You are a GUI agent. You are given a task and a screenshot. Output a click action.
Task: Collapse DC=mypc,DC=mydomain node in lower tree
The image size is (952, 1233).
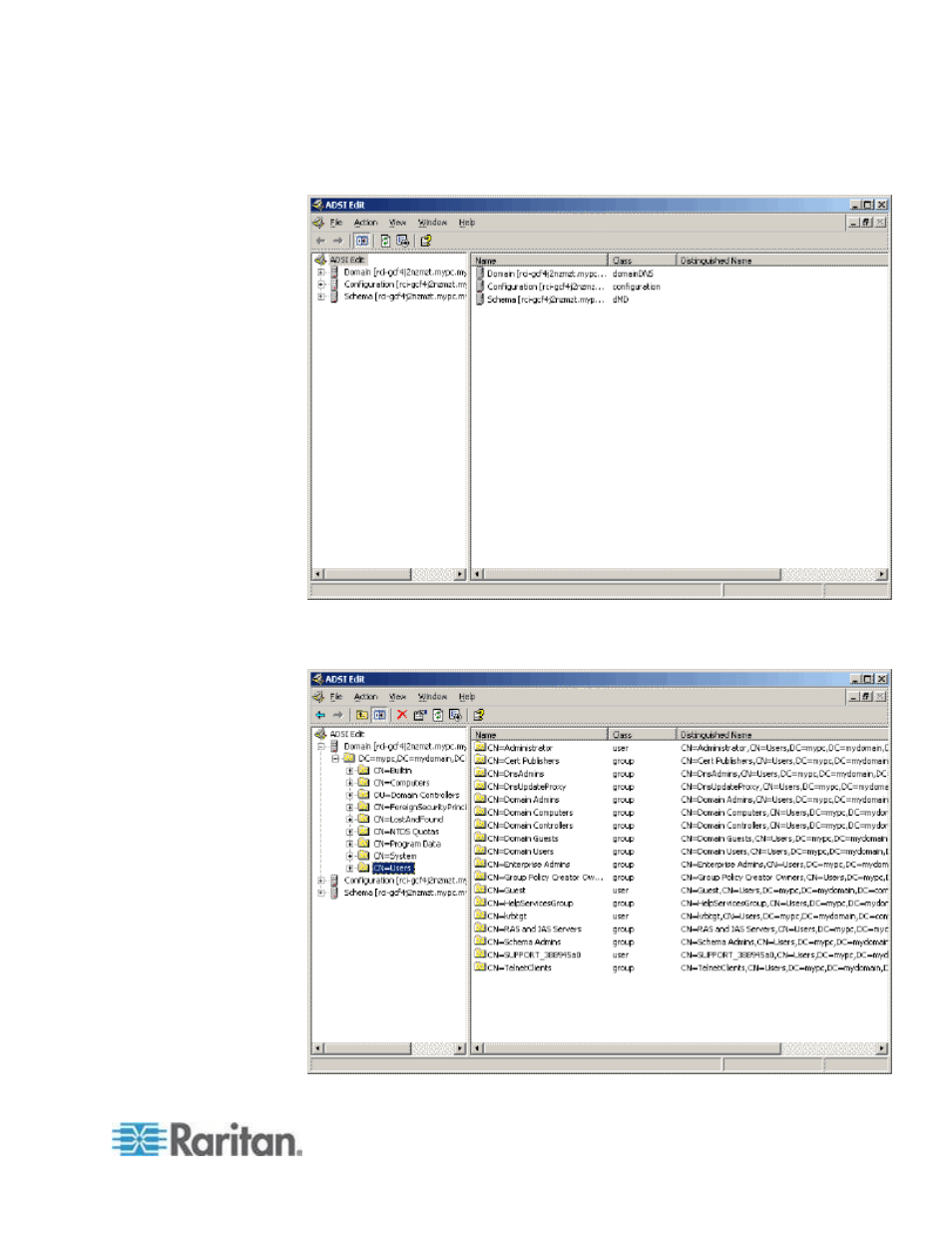335,758
